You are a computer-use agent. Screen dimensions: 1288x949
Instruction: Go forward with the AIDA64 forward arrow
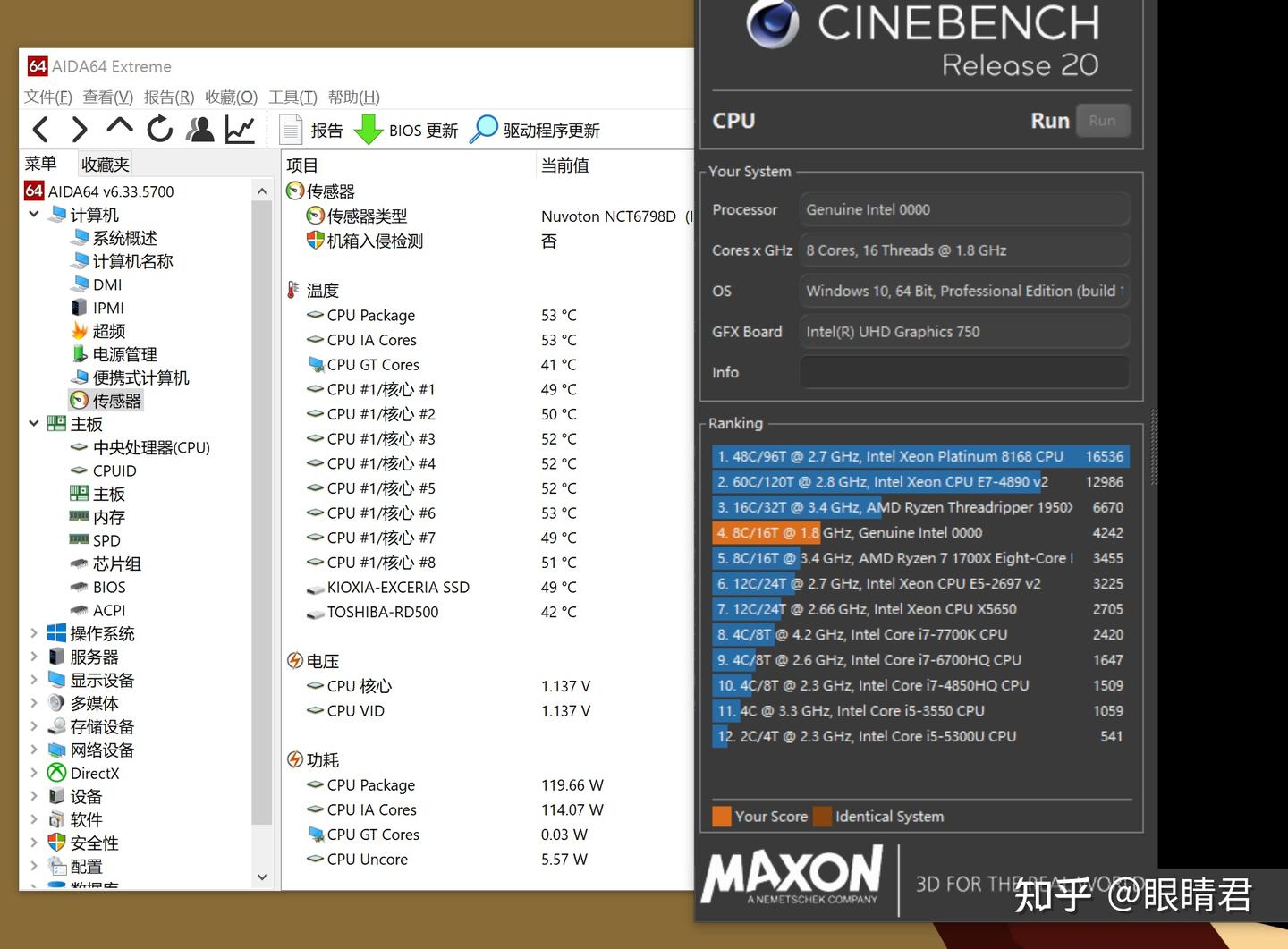point(80,130)
